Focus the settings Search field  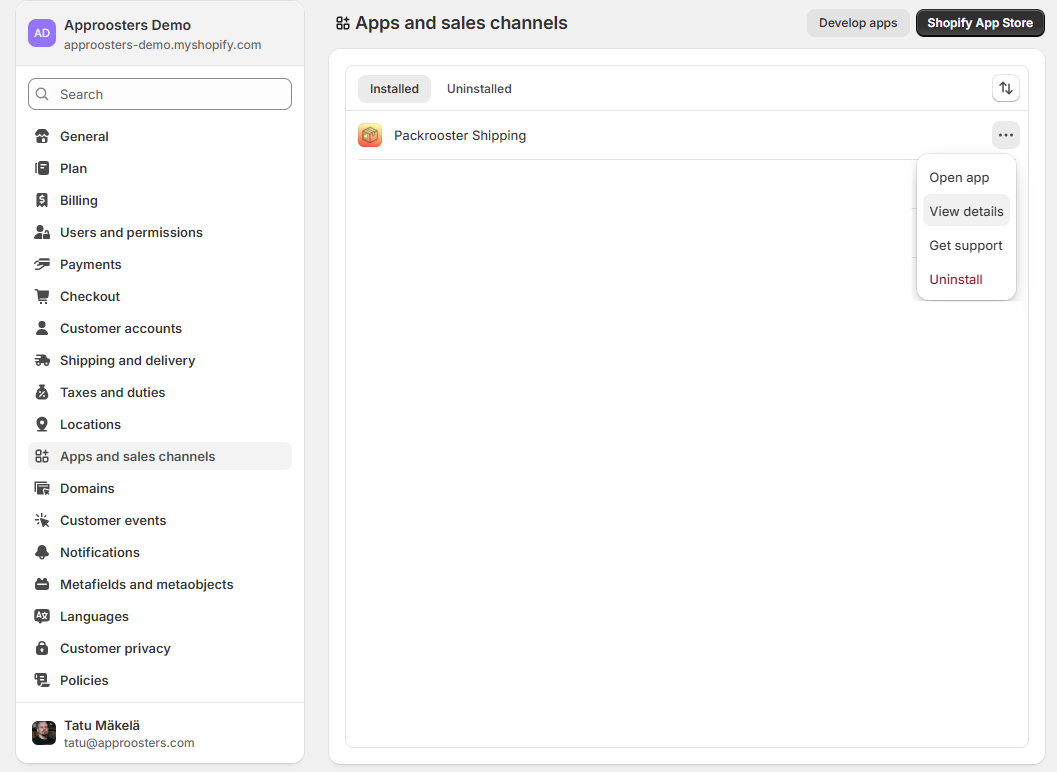[160, 94]
